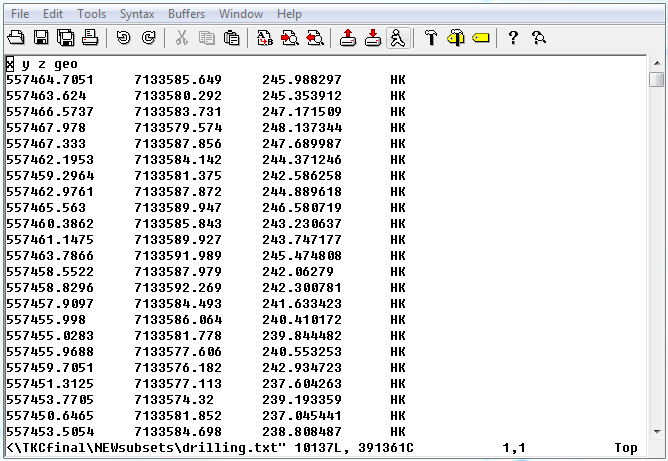Click z value 243.230637

click(x=302, y=224)
